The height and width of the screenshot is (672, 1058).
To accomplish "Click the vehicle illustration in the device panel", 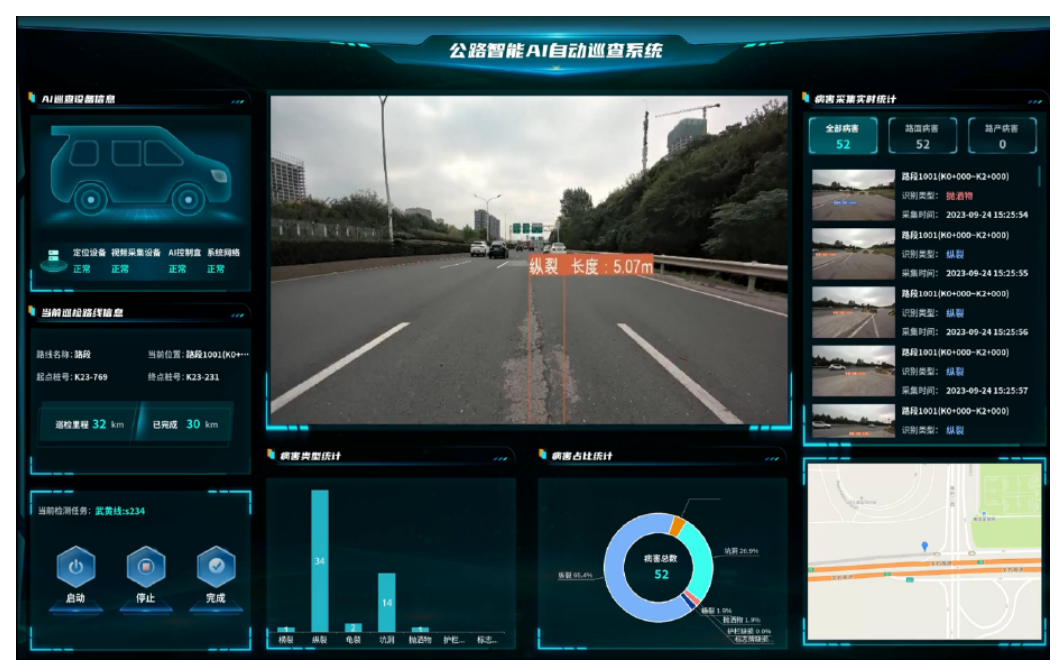I will 140,172.
